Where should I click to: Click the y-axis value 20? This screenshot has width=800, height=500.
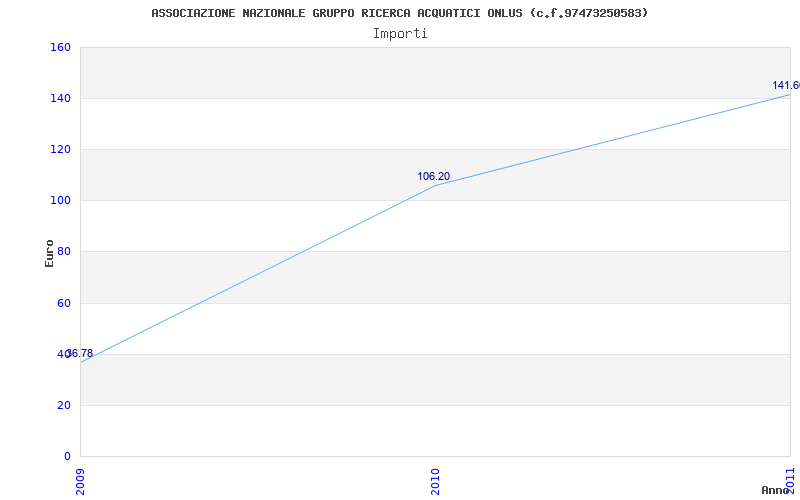point(64,406)
